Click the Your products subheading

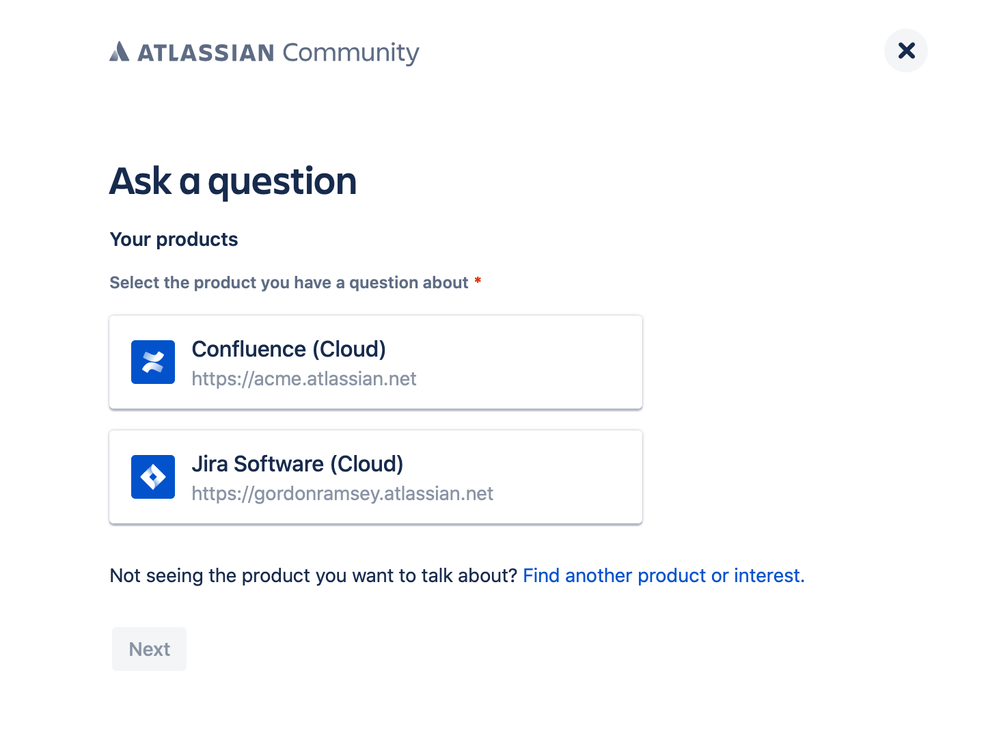[x=174, y=239]
